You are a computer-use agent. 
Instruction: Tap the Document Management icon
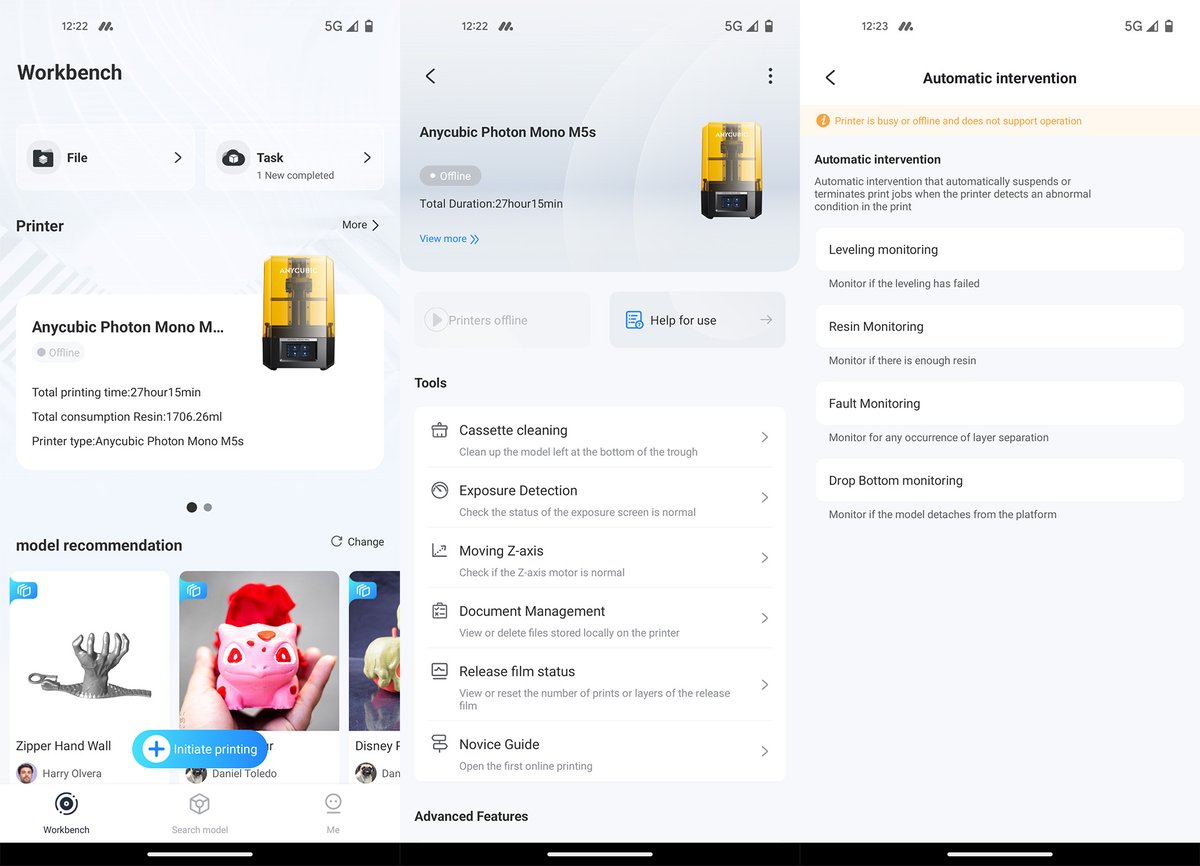(x=439, y=611)
